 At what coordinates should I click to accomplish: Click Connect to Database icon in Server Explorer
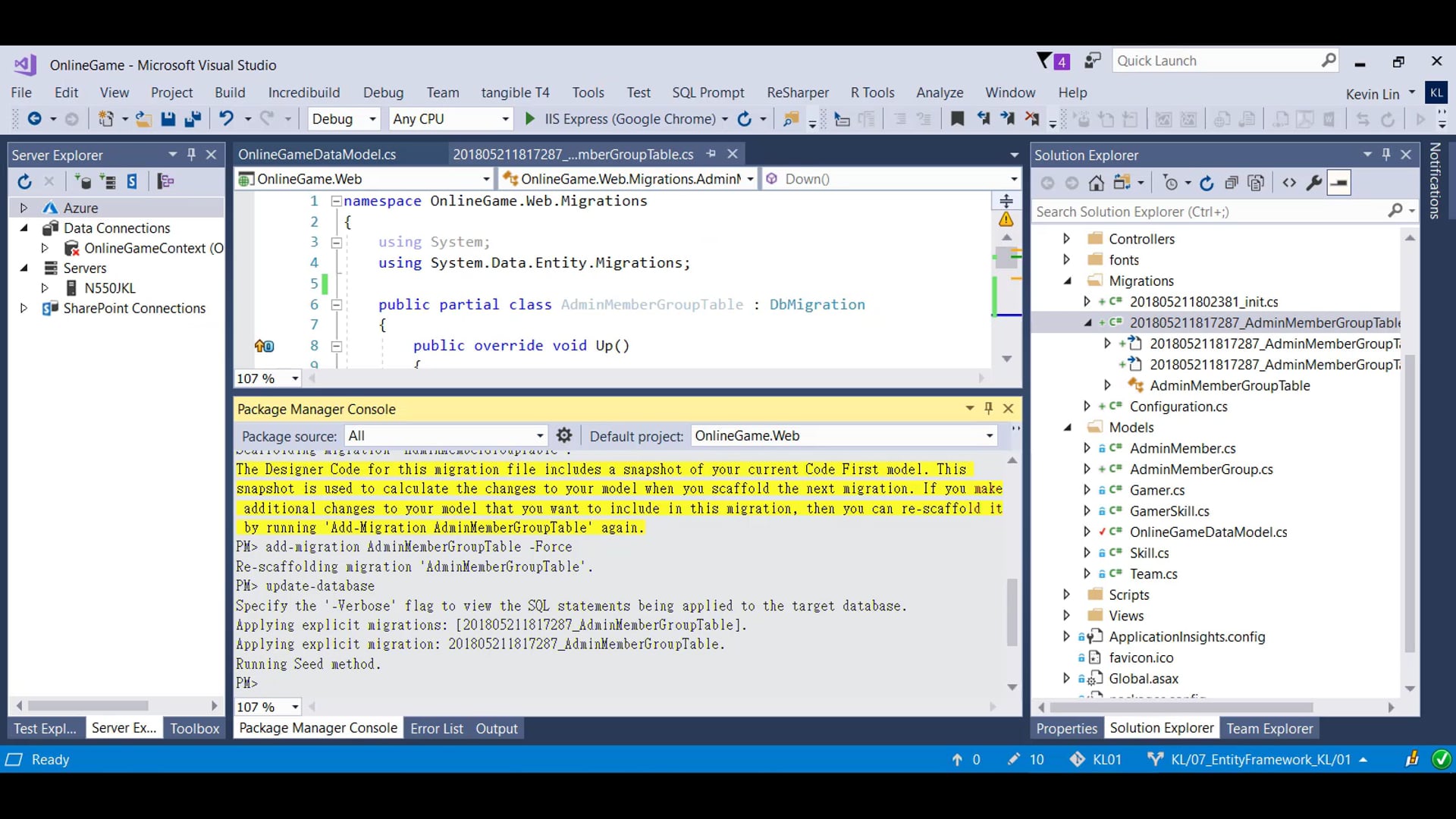click(x=82, y=182)
